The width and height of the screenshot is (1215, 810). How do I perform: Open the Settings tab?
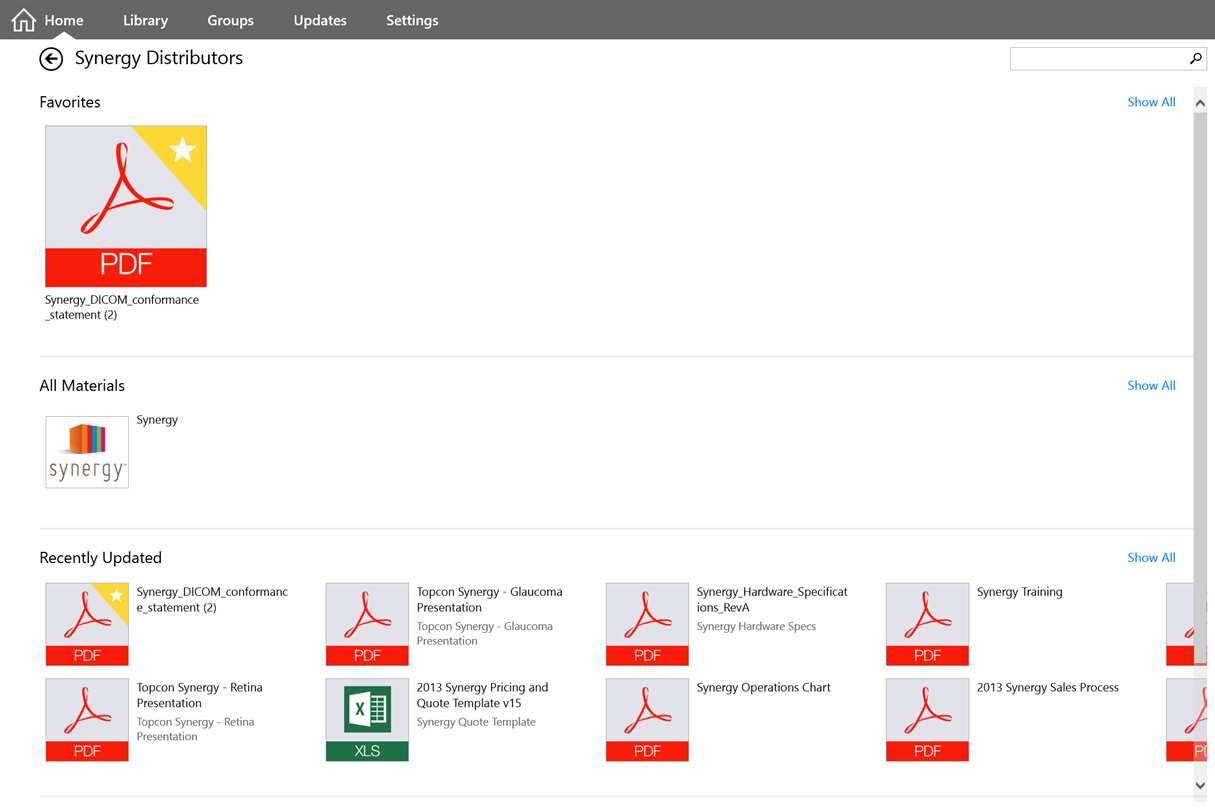412,20
